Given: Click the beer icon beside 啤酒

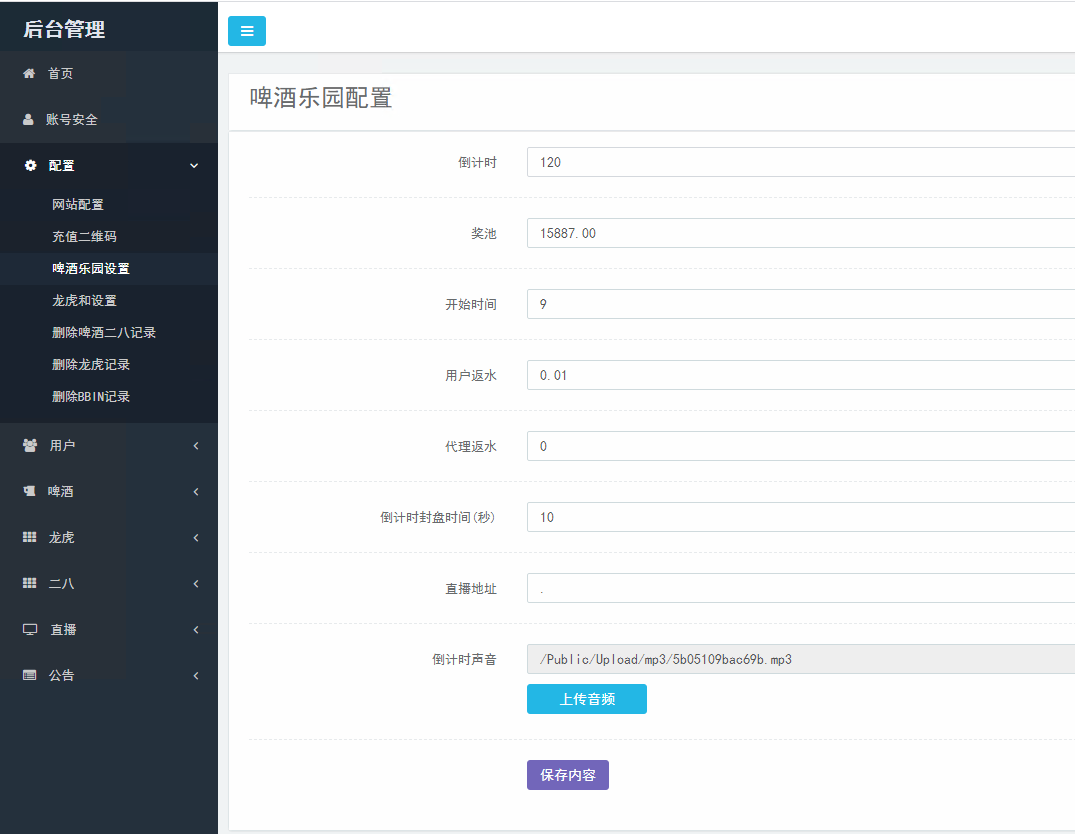Looking at the screenshot, I should tap(29, 491).
